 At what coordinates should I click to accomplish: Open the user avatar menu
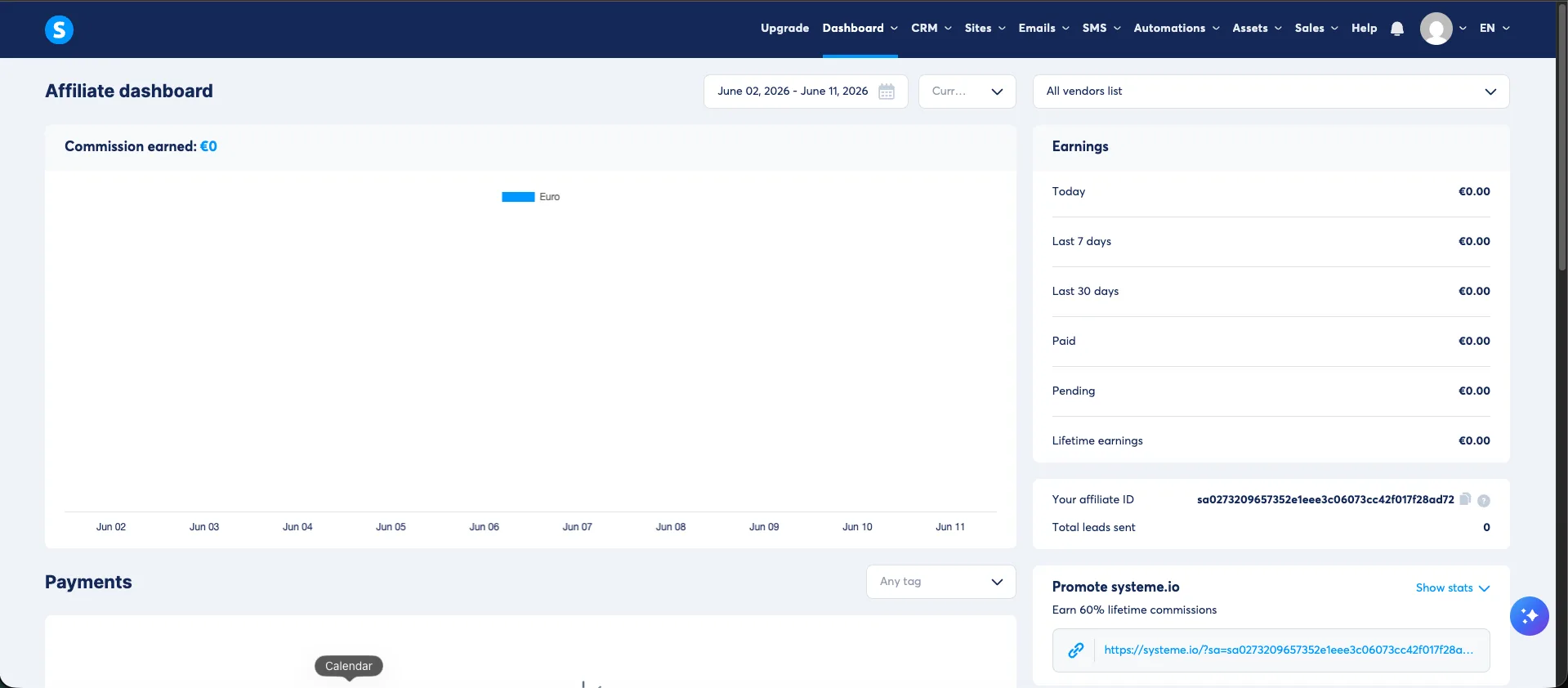pyautogui.click(x=1436, y=29)
